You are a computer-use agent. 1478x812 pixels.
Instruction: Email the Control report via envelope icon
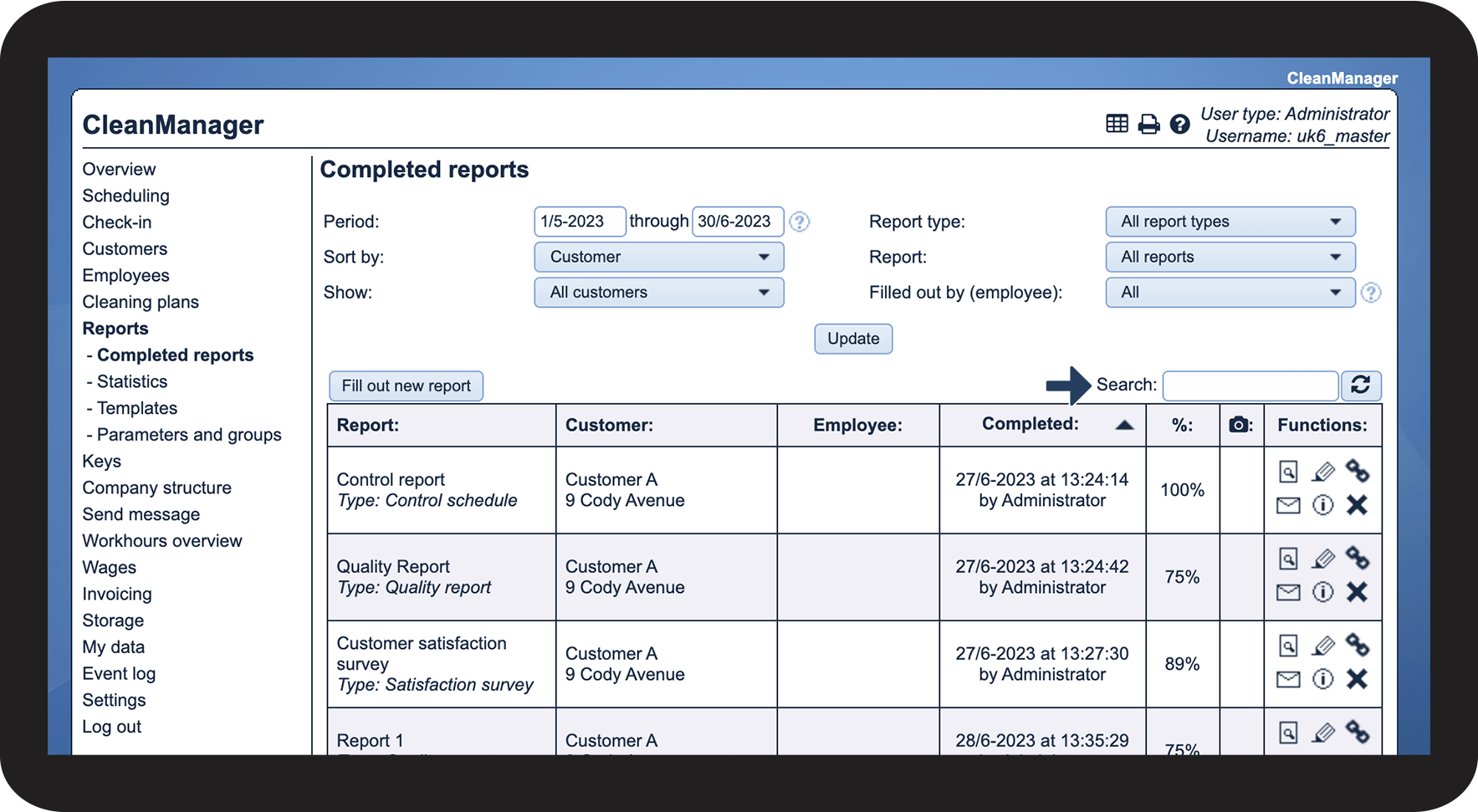pos(1288,505)
